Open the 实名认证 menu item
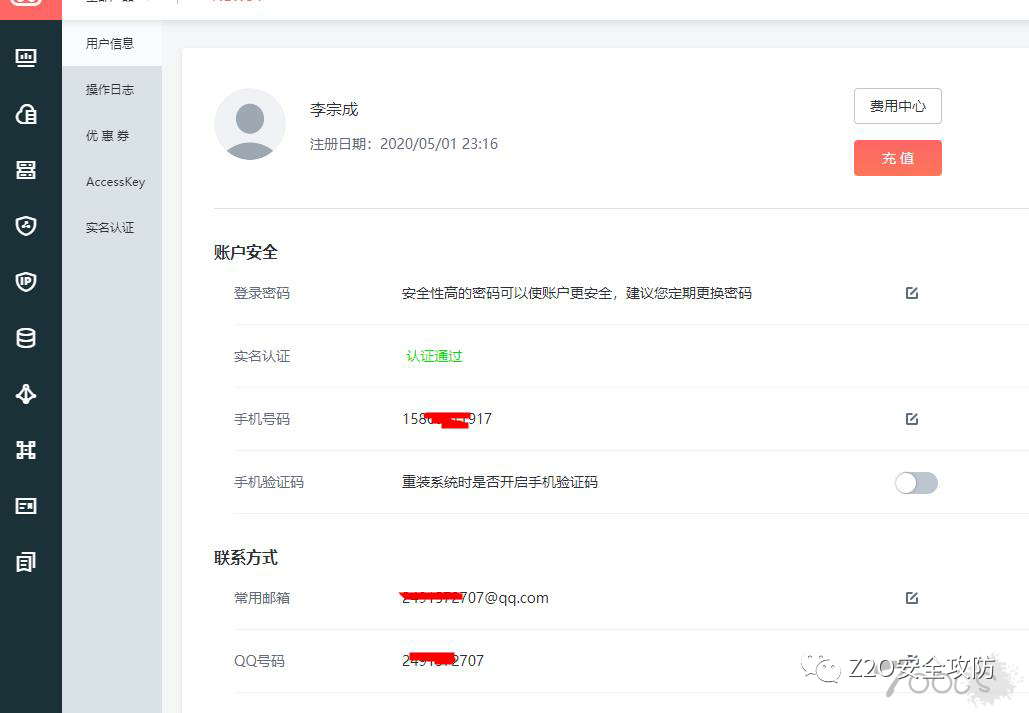This screenshot has height=713, width=1029. point(110,228)
